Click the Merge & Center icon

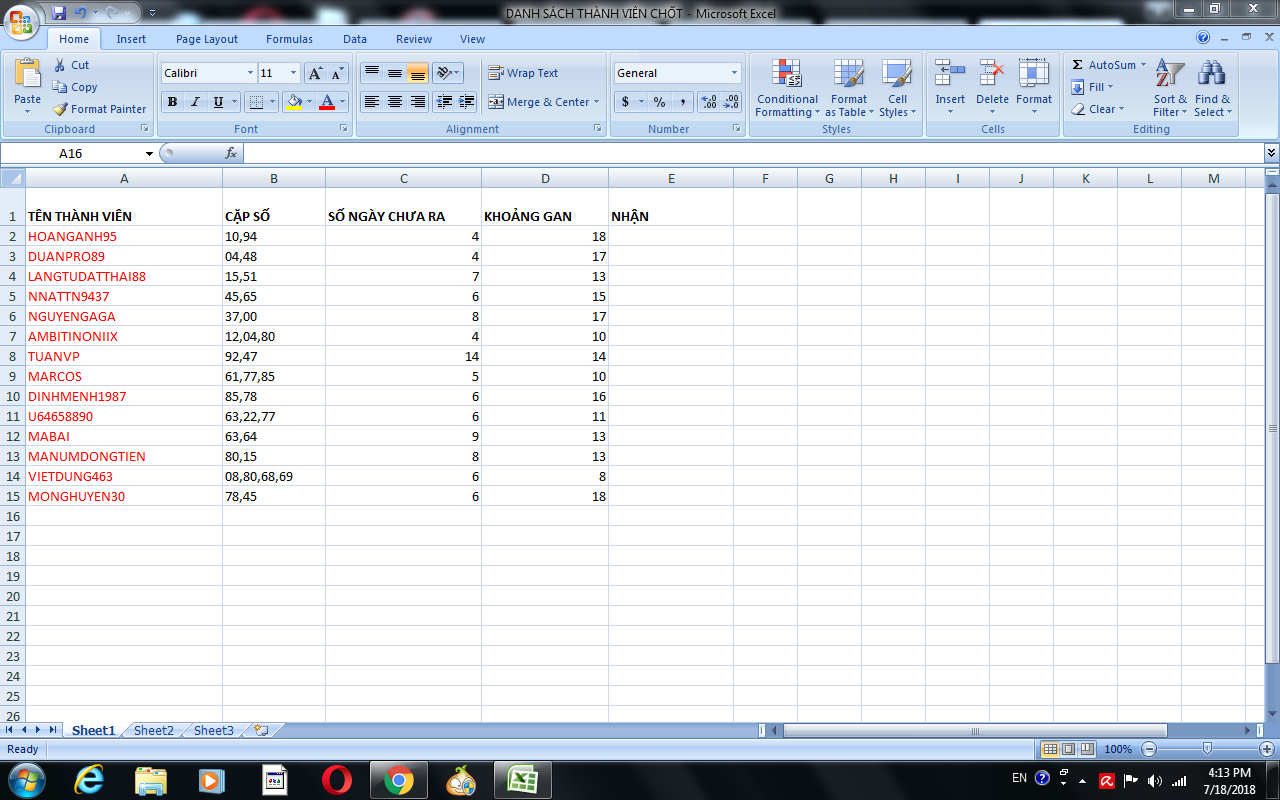[496, 102]
